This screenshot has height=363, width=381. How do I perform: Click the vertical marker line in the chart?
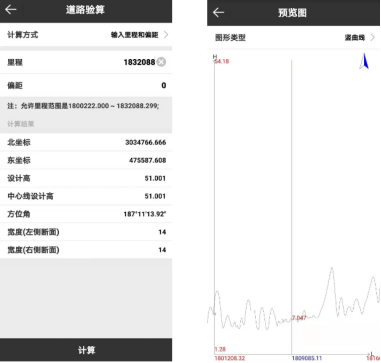tap(291, 207)
